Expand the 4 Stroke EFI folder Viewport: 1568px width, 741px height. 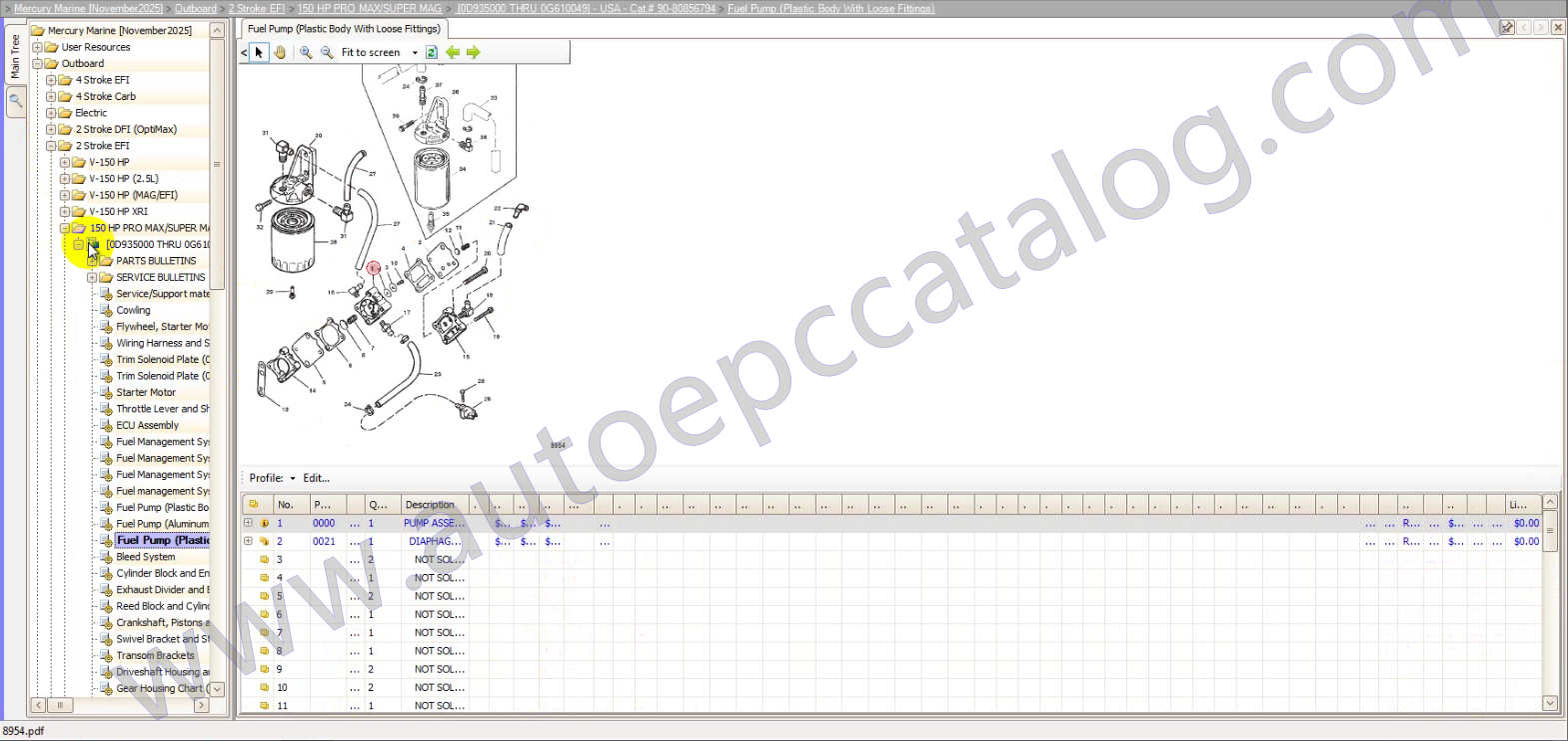(x=51, y=80)
